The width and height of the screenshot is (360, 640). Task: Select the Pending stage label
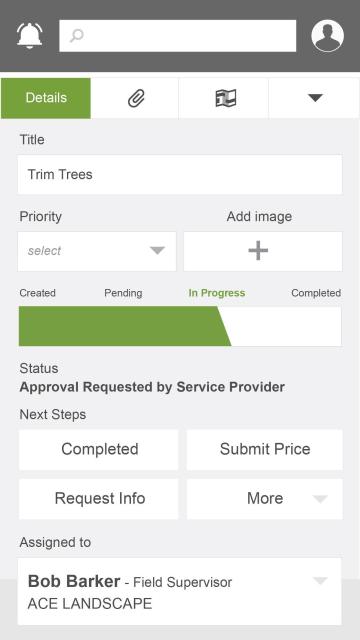tap(123, 293)
